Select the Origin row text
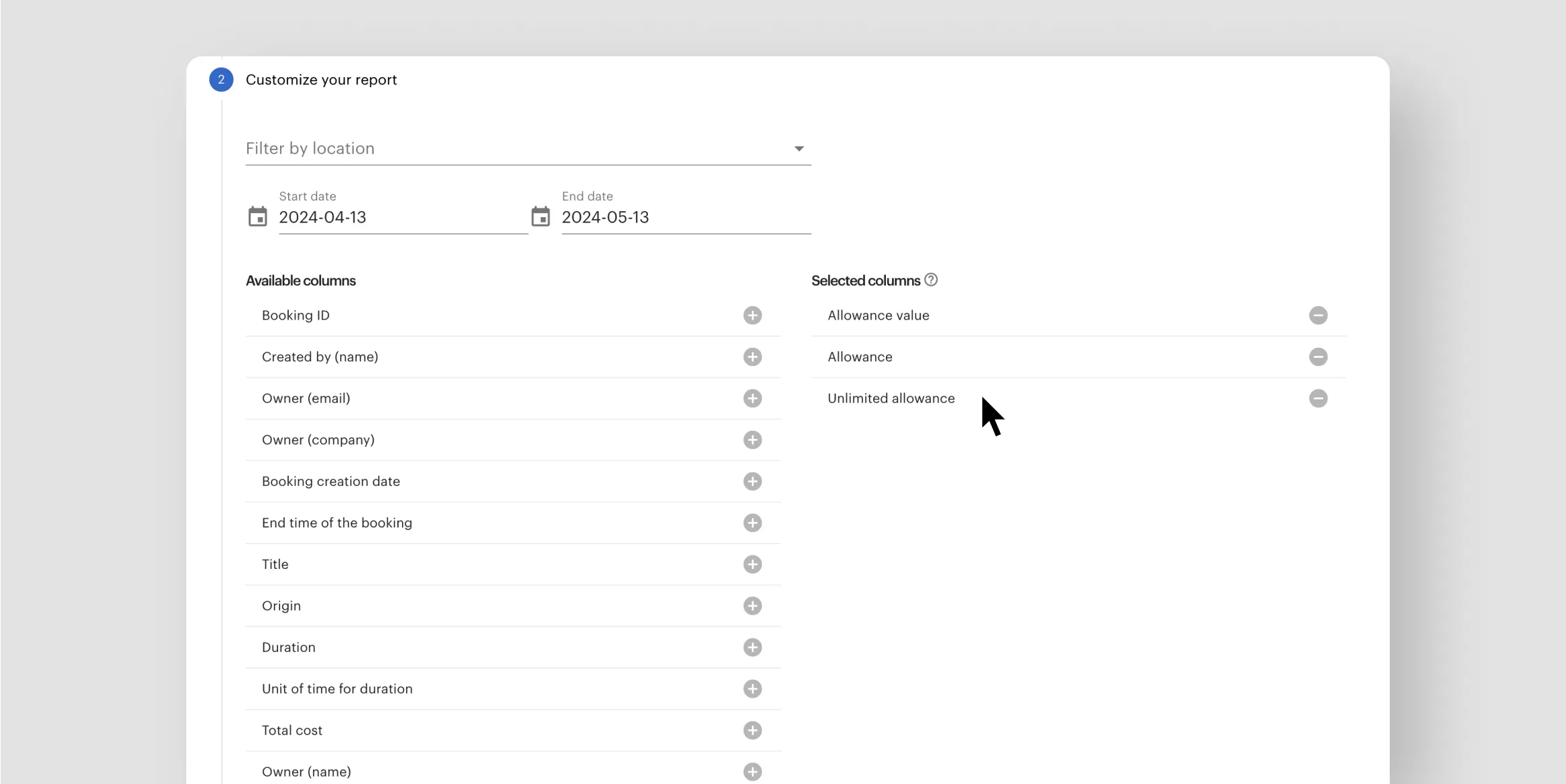 pos(281,606)
